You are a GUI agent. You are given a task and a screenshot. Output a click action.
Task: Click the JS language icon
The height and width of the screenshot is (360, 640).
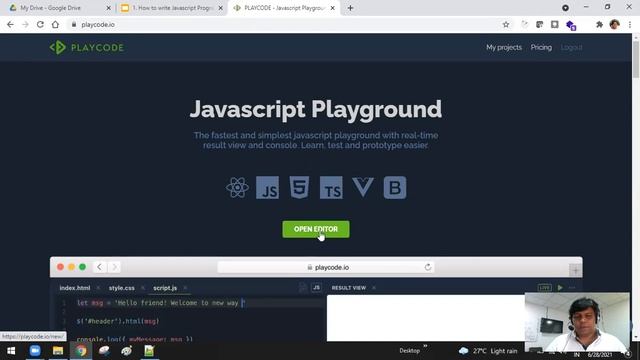pyautogui.click(x=267, y=188)
